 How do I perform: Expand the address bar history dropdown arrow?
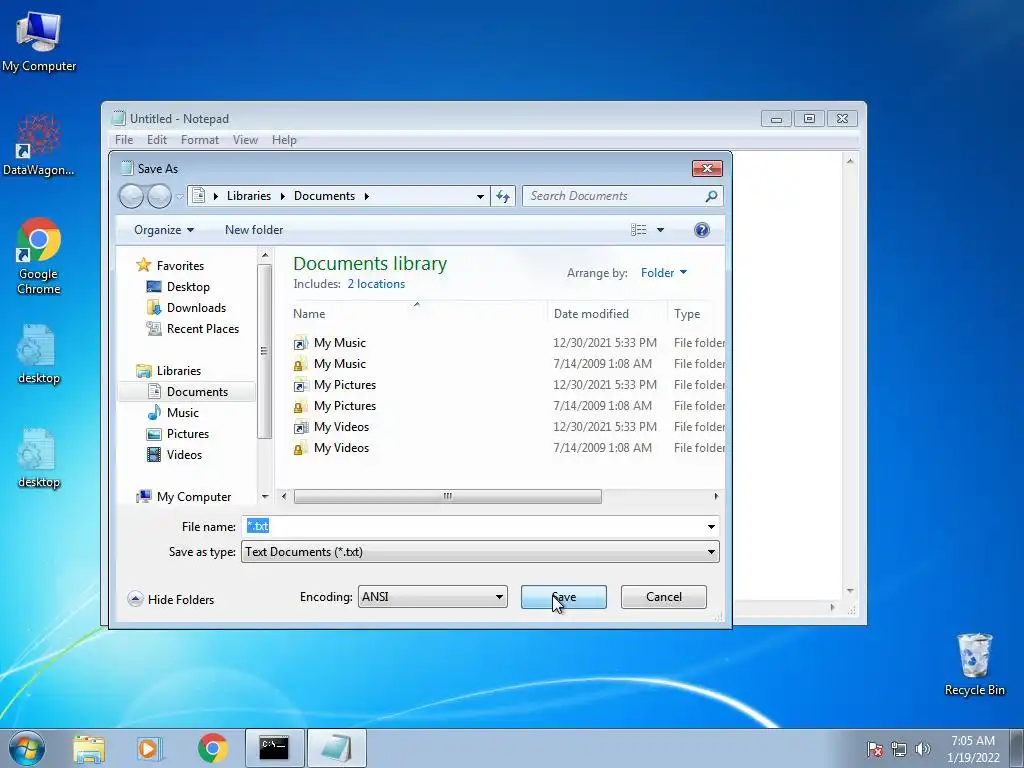(x=480, y=196)
